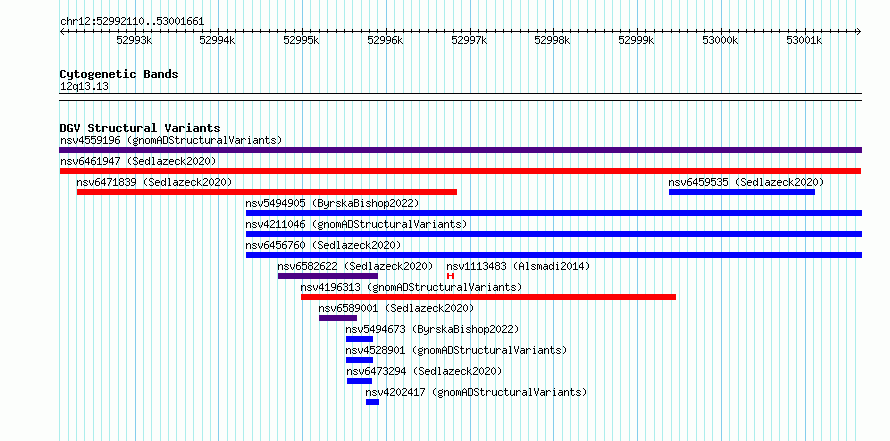This screenshot has width=890, height=441.
Task: Open the nsv4196313 gnomADStructuralVariants label
Action: 411,287
